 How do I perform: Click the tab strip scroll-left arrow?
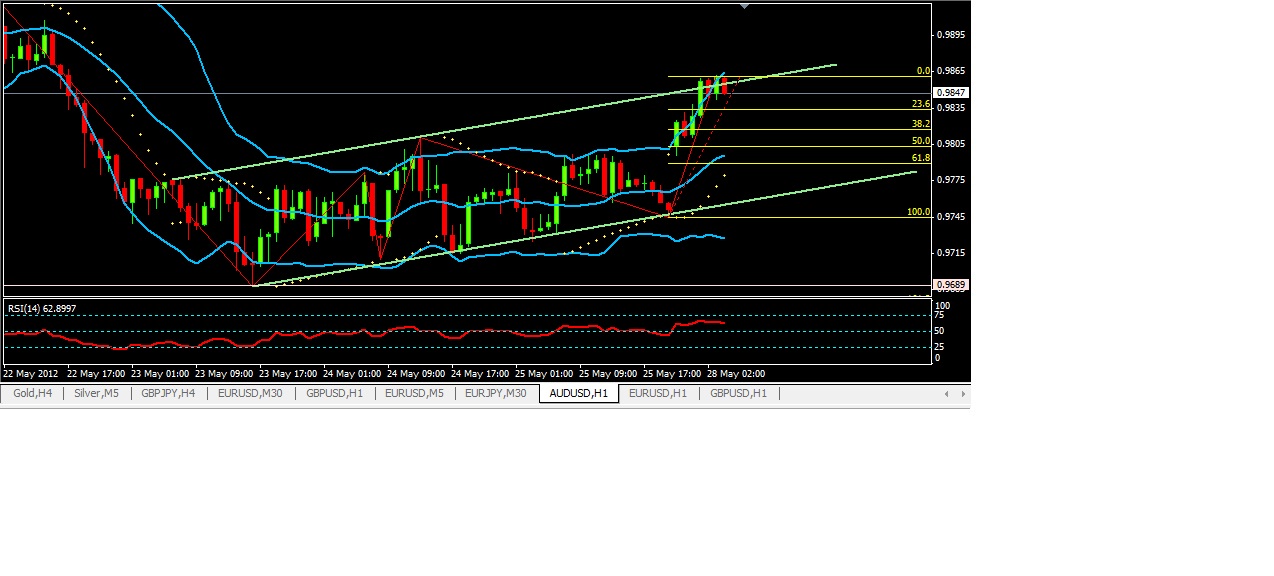tap(947, 394)
